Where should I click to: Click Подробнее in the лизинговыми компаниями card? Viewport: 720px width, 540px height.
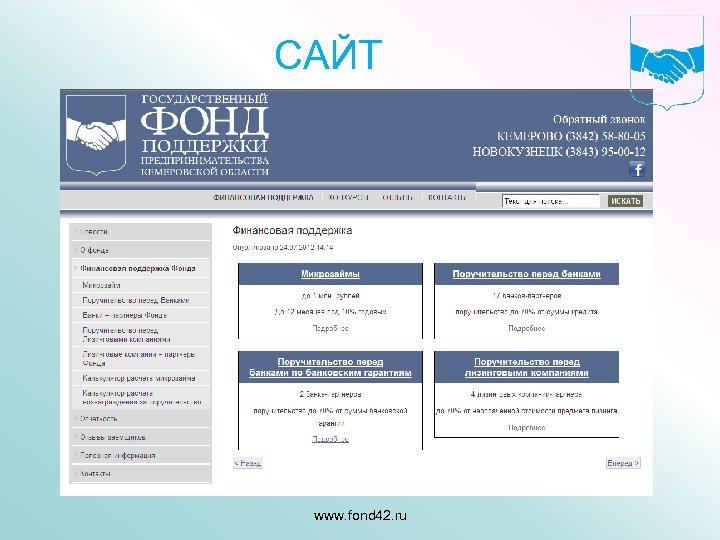[x=526, y=428]
